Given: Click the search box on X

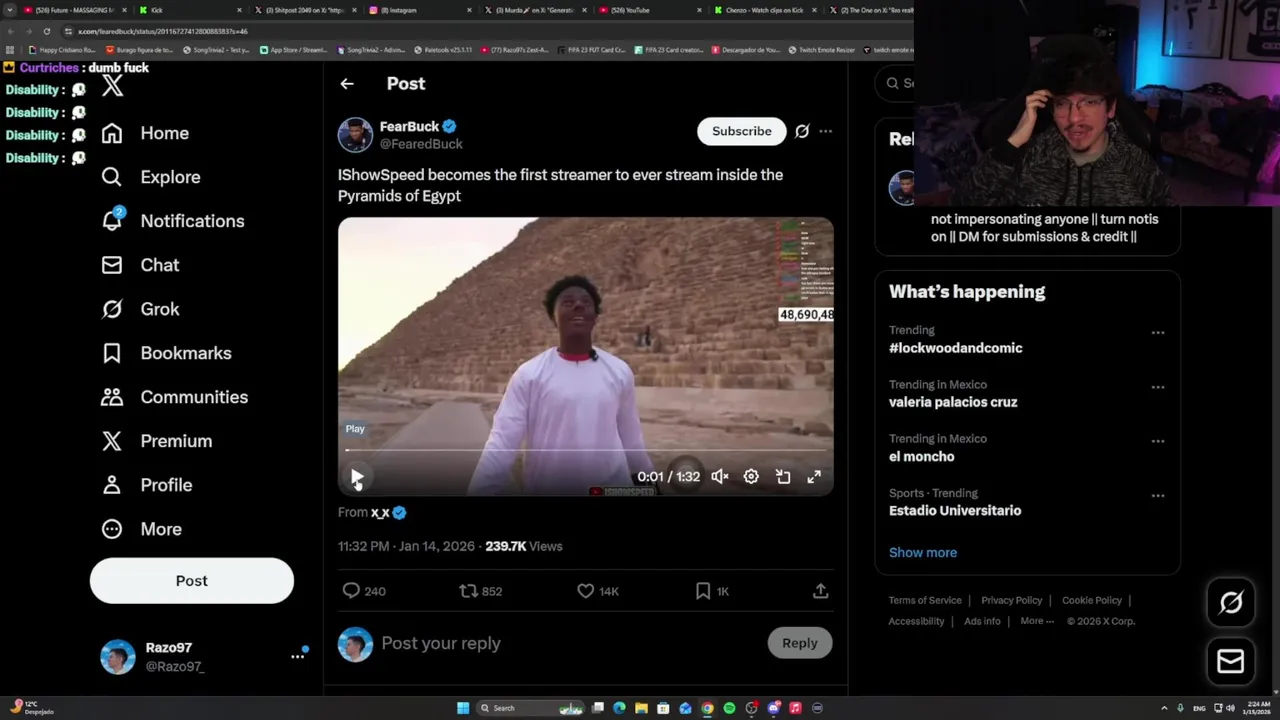Looking at the screenshot, I should (x=895, y=83).
